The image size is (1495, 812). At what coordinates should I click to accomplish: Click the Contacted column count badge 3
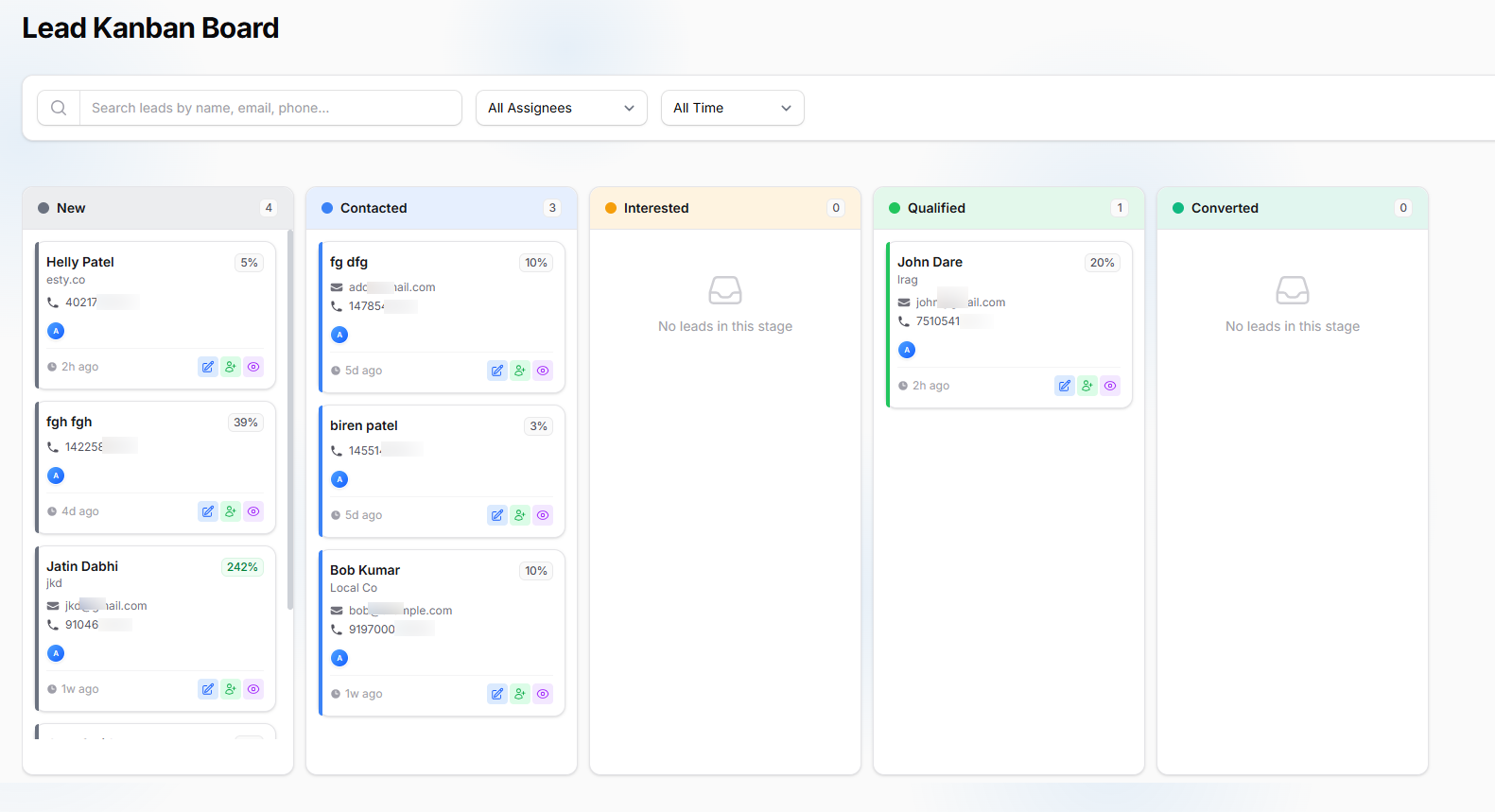tap(552, 208)
